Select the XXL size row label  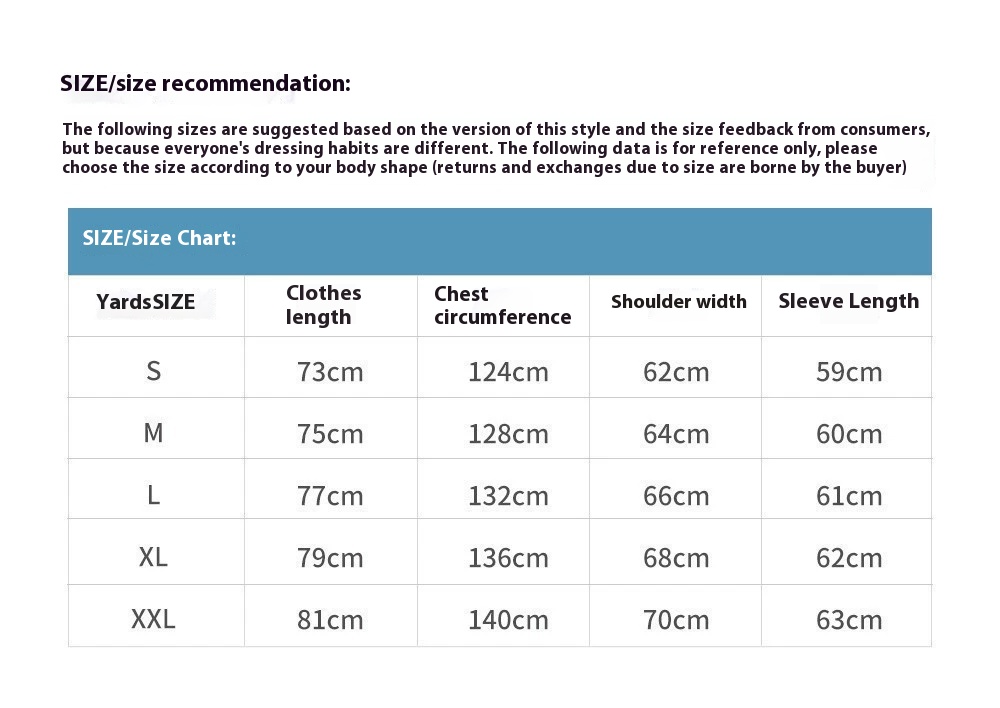[153, 620]
